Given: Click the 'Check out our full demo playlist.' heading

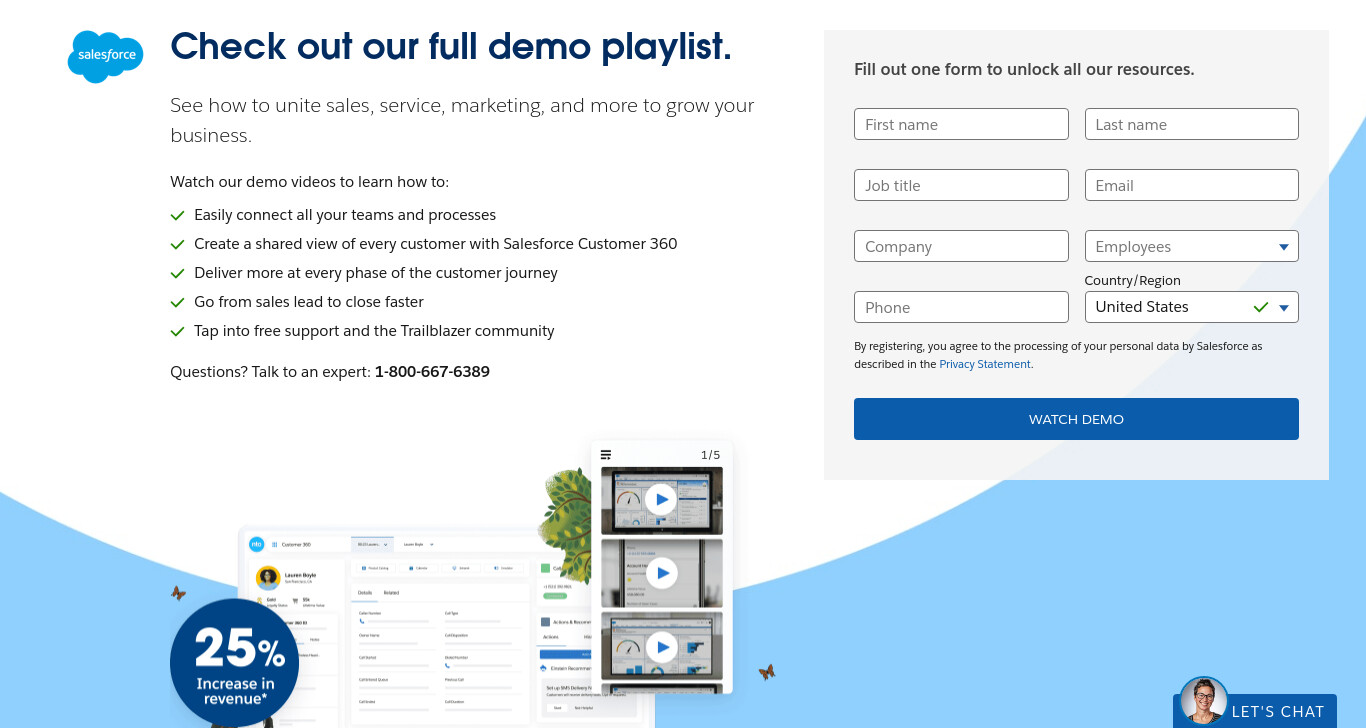Looking at the screenshot, I should pyautogui.click(x=451, y=46).
